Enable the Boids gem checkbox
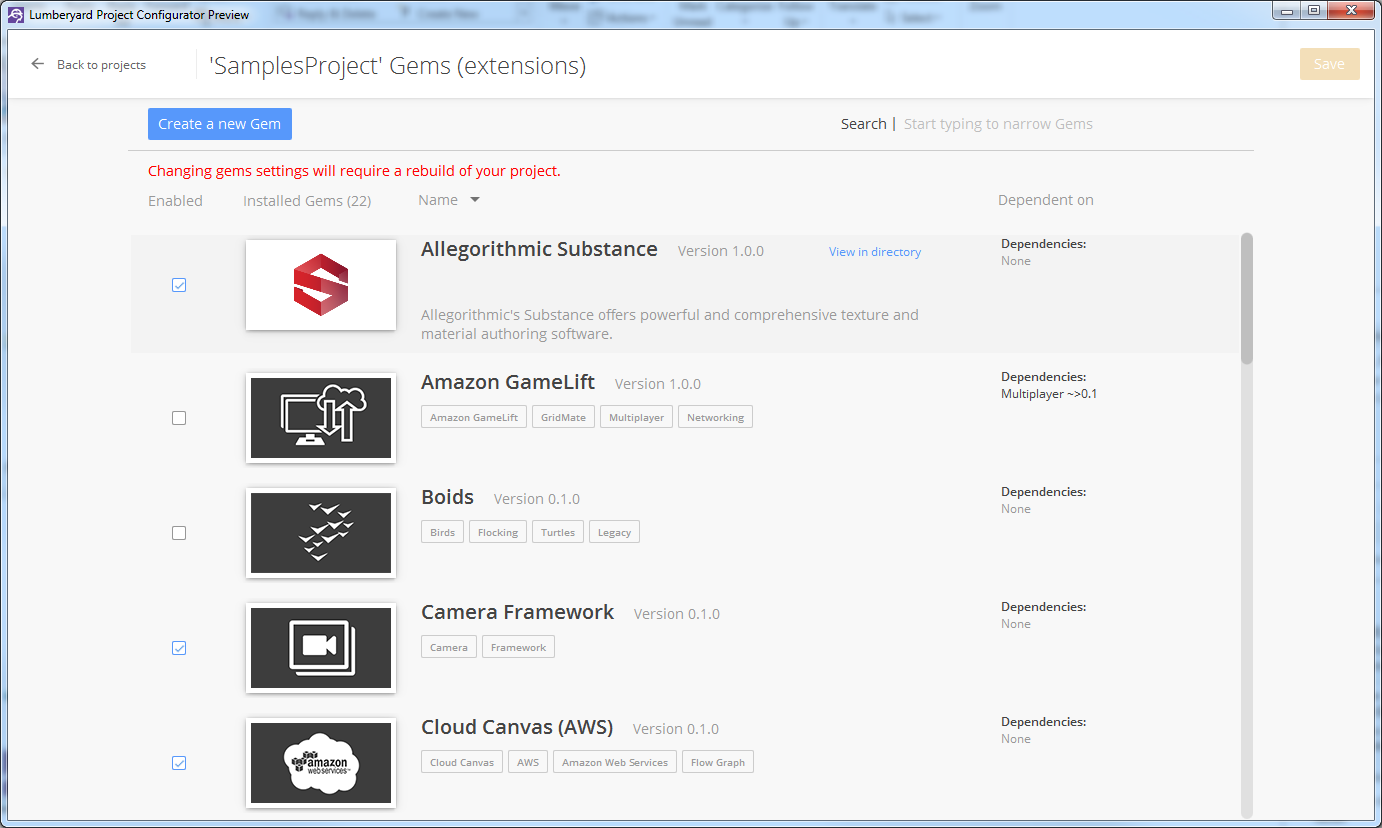The width and height of the screenshot is (1382, 828). 179,533
